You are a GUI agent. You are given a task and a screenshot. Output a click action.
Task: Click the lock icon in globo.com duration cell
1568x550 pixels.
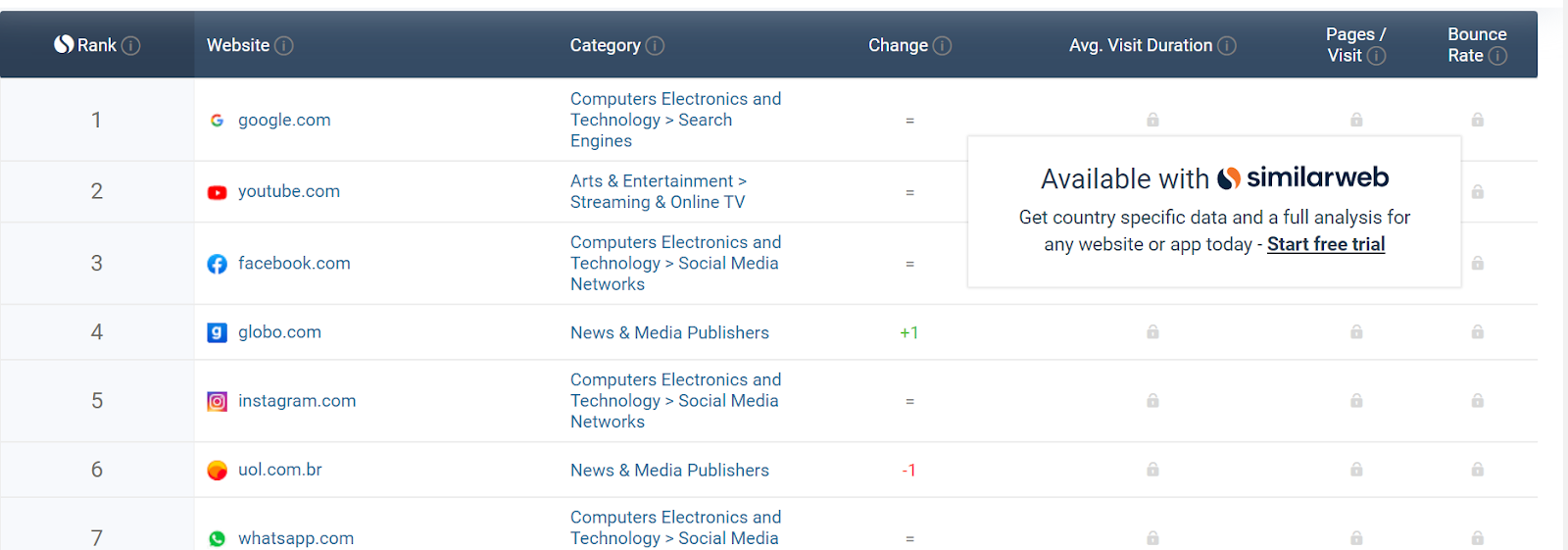(x=1152, y=332)
